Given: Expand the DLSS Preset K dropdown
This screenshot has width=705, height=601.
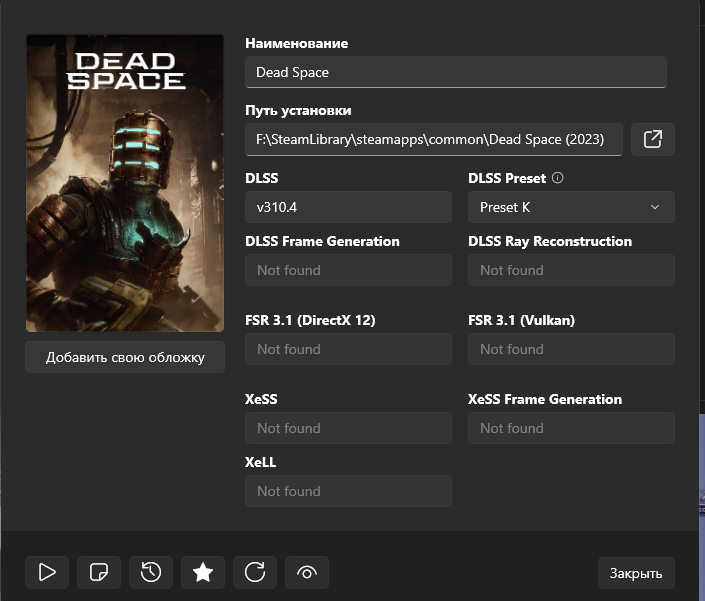Looking at the screenshot, I should click(571, 207).
